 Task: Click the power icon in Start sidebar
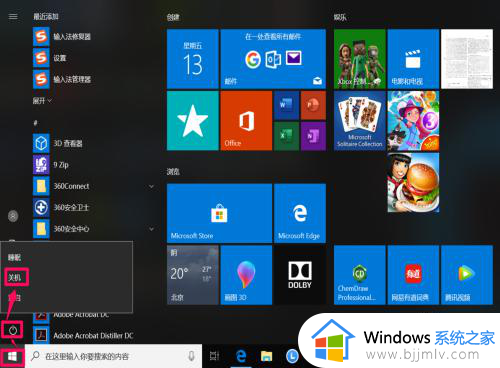coord(13,330)
